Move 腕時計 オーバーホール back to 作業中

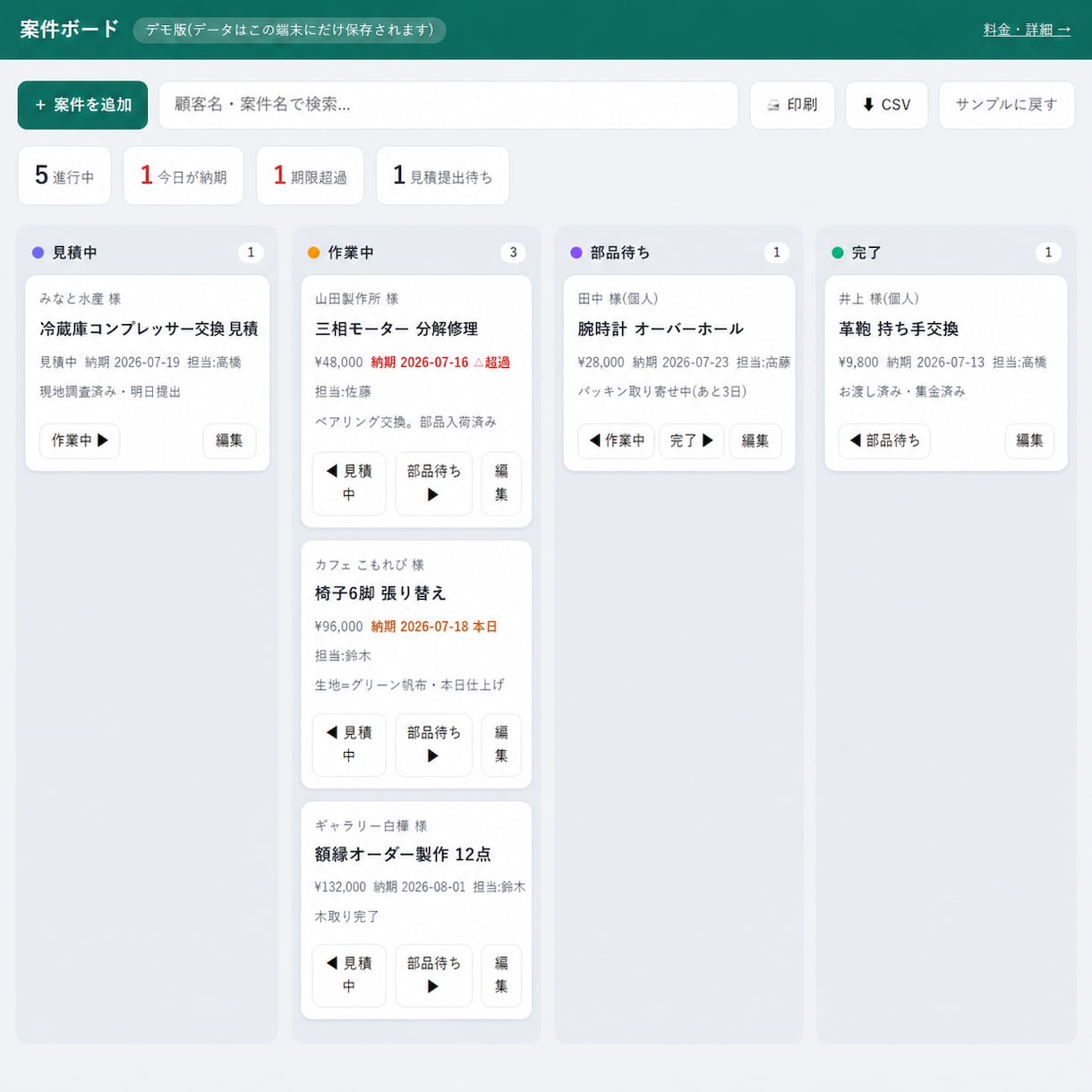pos(616,440)
